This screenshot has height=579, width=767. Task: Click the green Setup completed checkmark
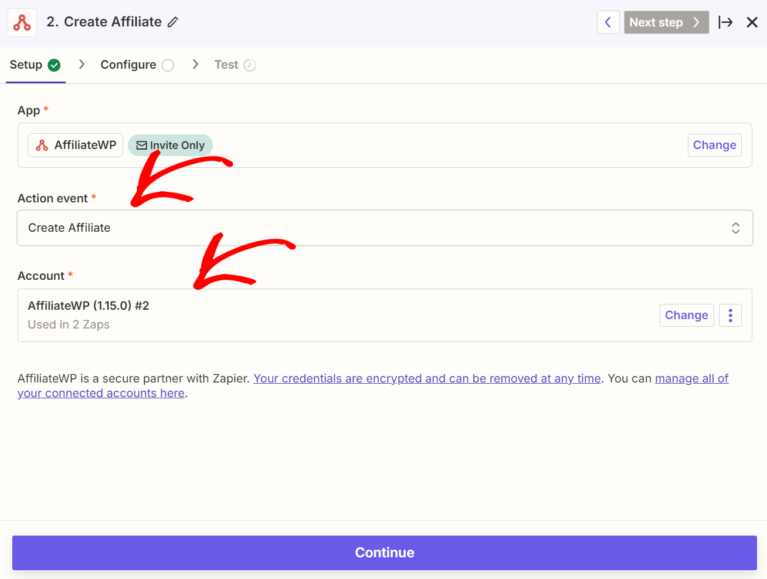[x=54, y=65]
